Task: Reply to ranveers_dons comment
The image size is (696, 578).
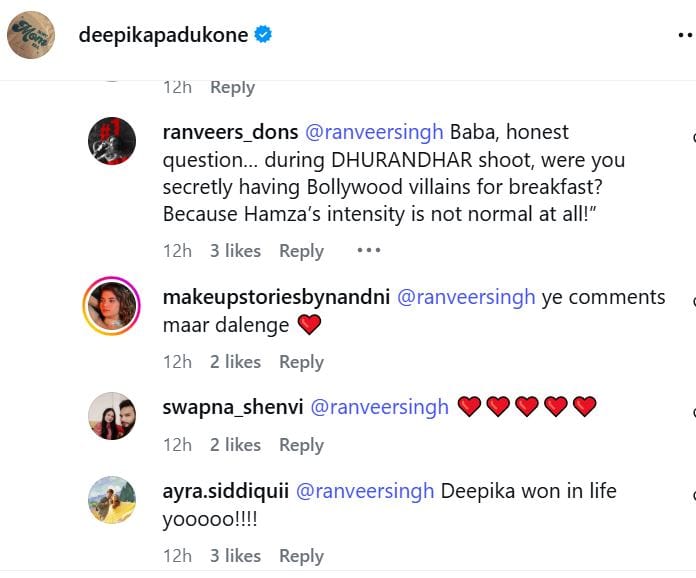Action: click(x=301, y=251)
